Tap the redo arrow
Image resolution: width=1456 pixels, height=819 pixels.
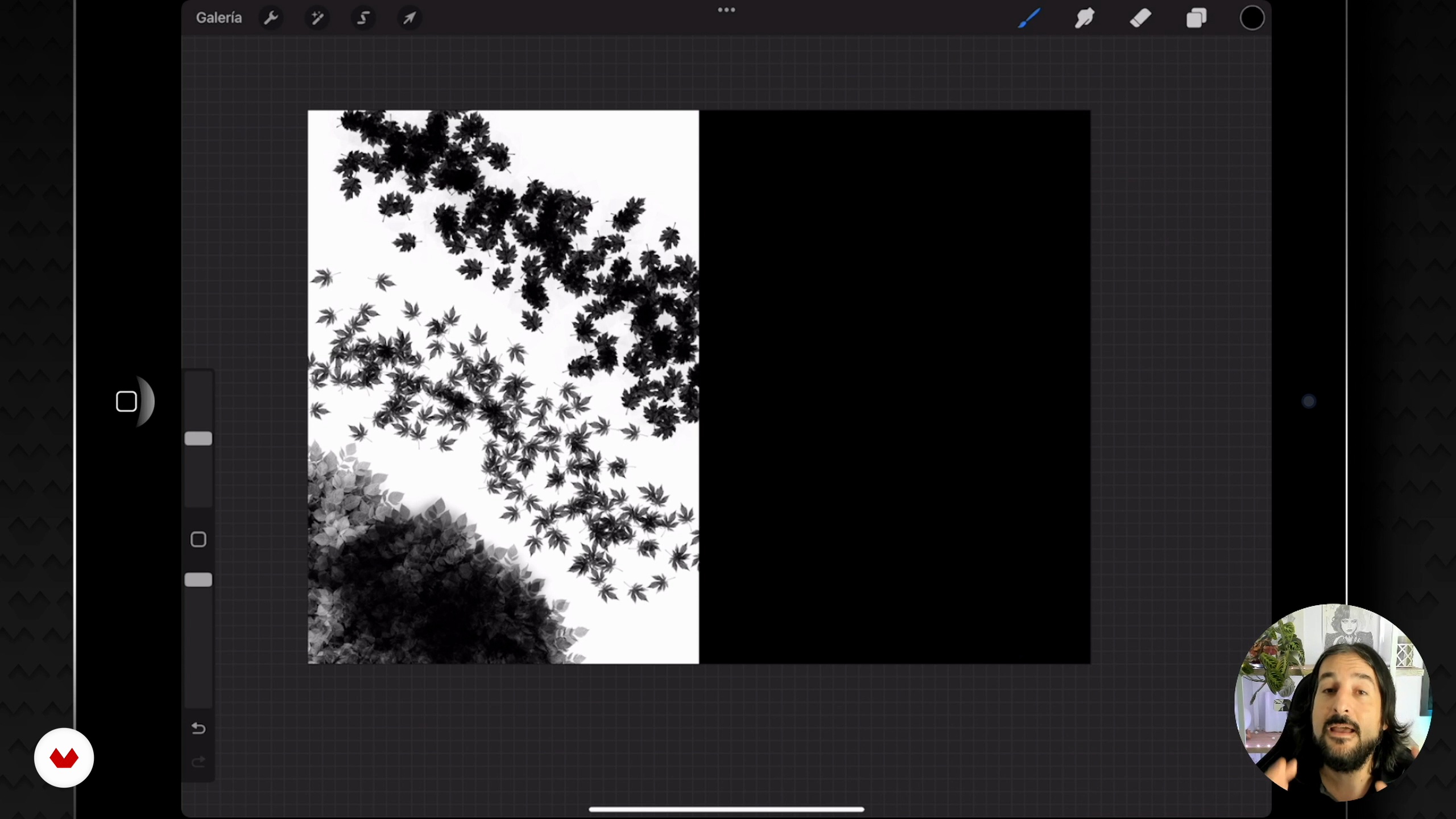[x=198, y=762]
